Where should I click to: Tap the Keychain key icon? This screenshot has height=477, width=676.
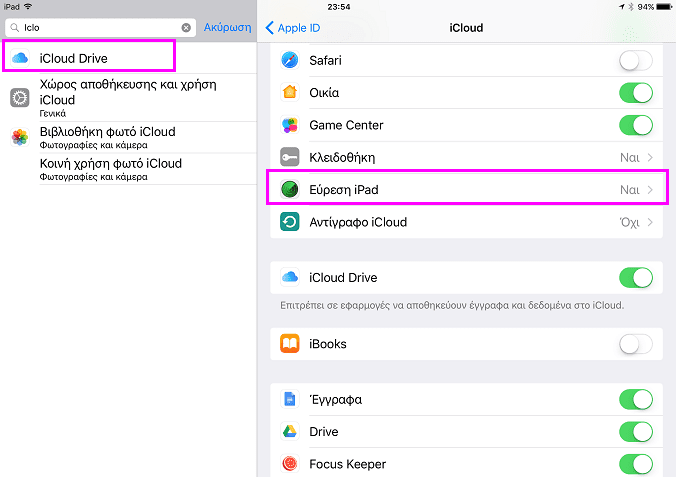[290, 157]
